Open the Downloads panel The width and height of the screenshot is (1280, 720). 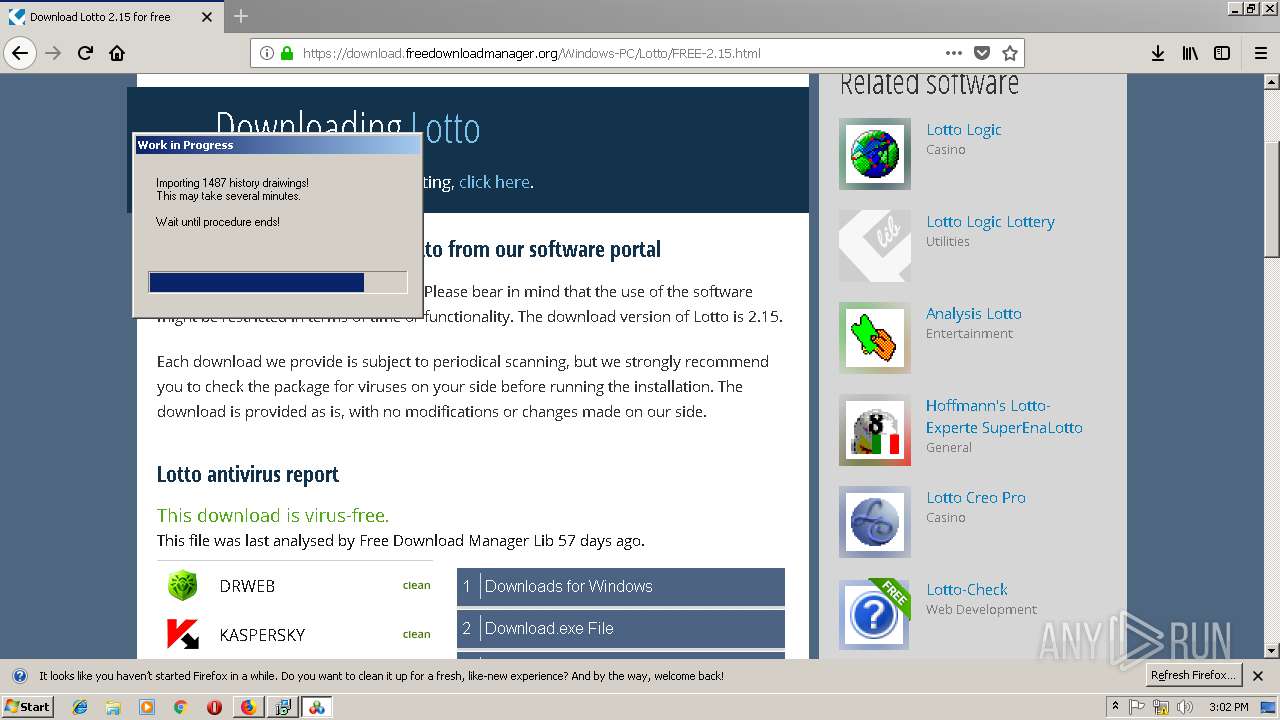[1158, 53]
